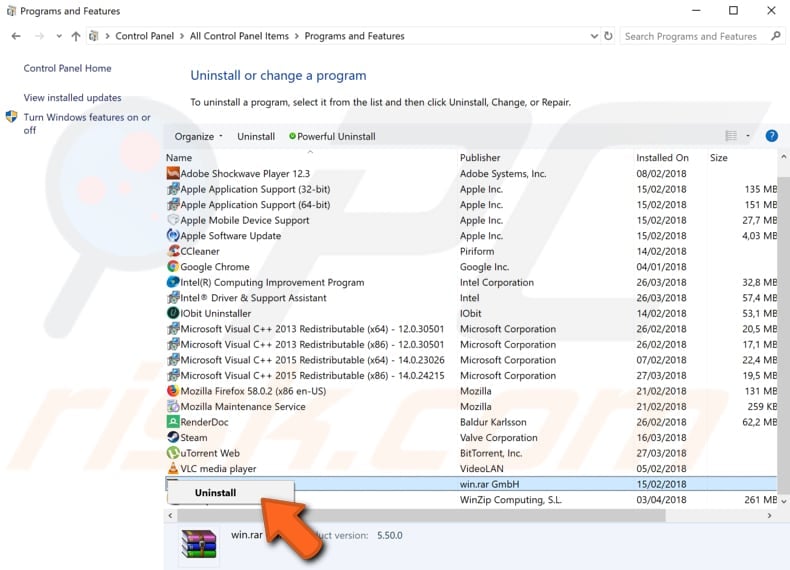Click the horizontal scrollbar thumb
Screen dimensions: 790x570
pos(421,515)
